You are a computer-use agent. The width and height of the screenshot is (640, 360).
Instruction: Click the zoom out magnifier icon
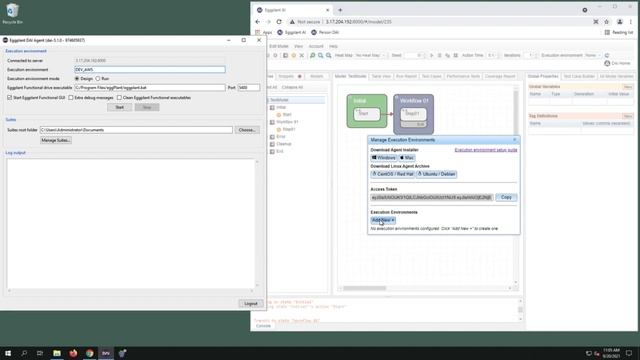pos(321,56)
